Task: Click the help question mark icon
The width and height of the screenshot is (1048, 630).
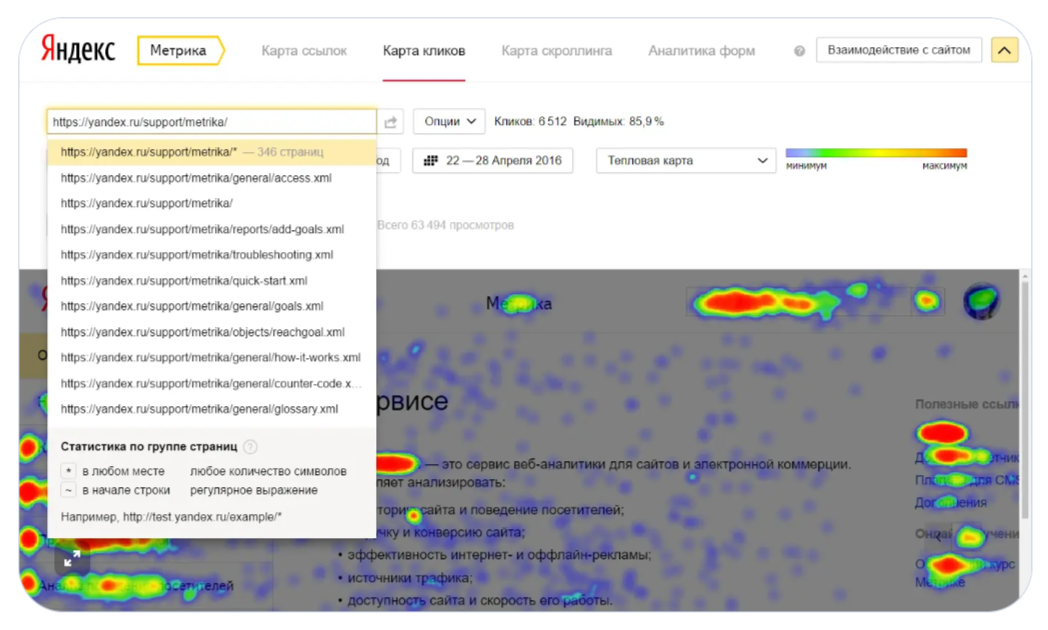Action: click(799, 51)
